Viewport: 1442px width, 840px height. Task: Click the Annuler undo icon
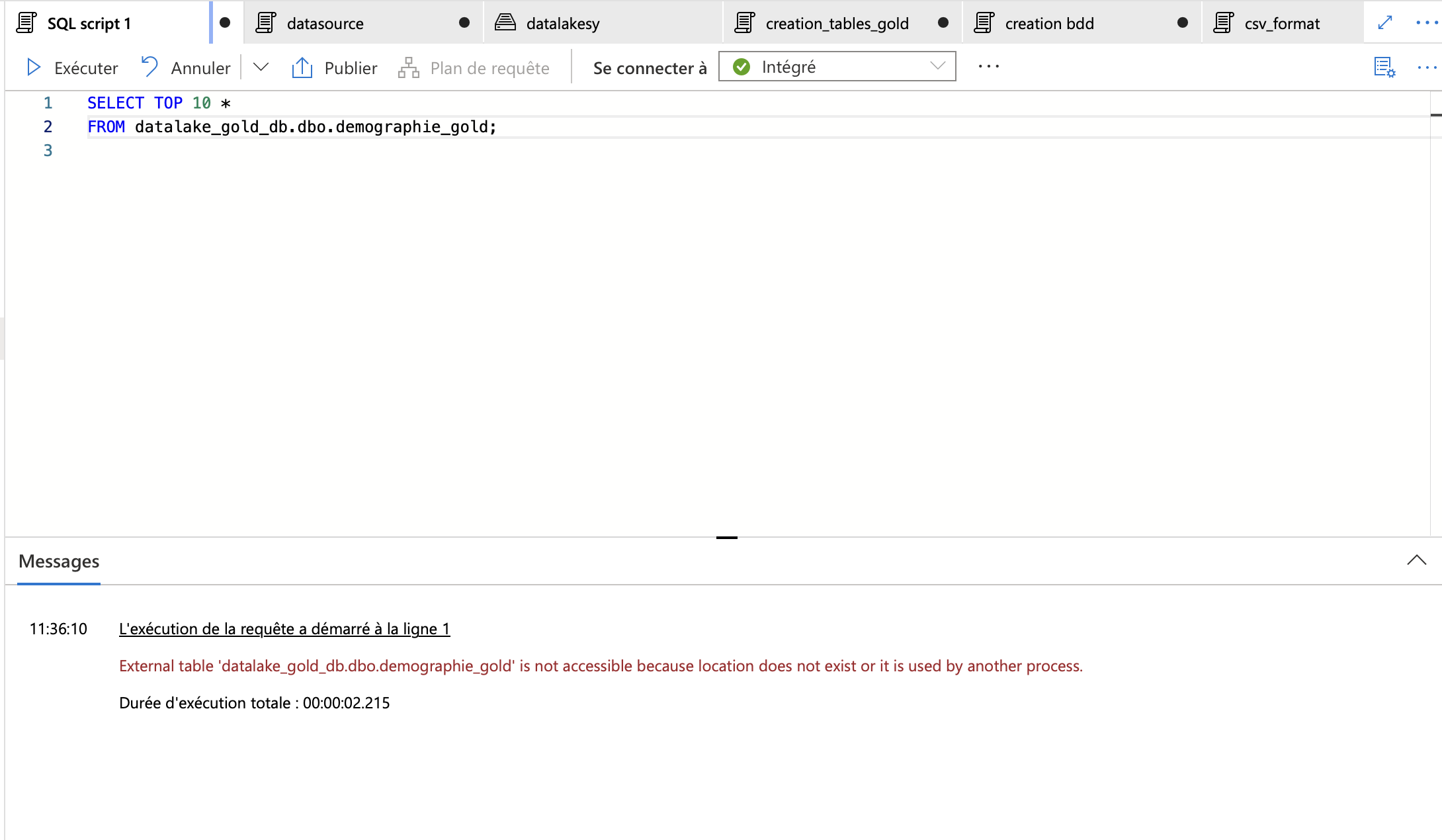(x=149, y=67)
